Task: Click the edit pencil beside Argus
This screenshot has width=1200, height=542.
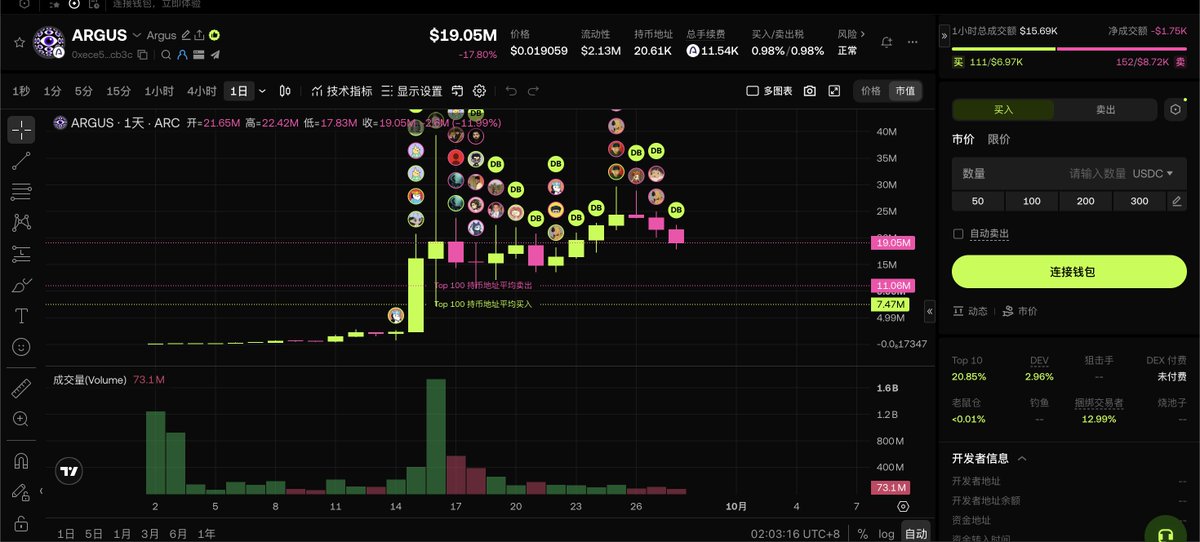Action: tap(186, 36)
